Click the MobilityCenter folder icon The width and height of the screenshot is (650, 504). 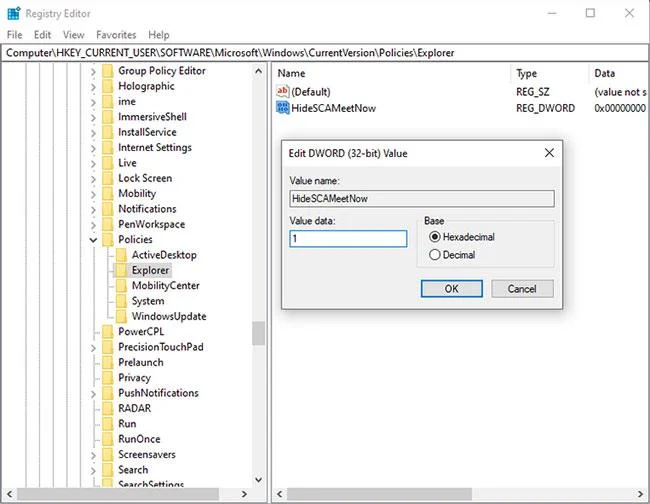[121, 286]
